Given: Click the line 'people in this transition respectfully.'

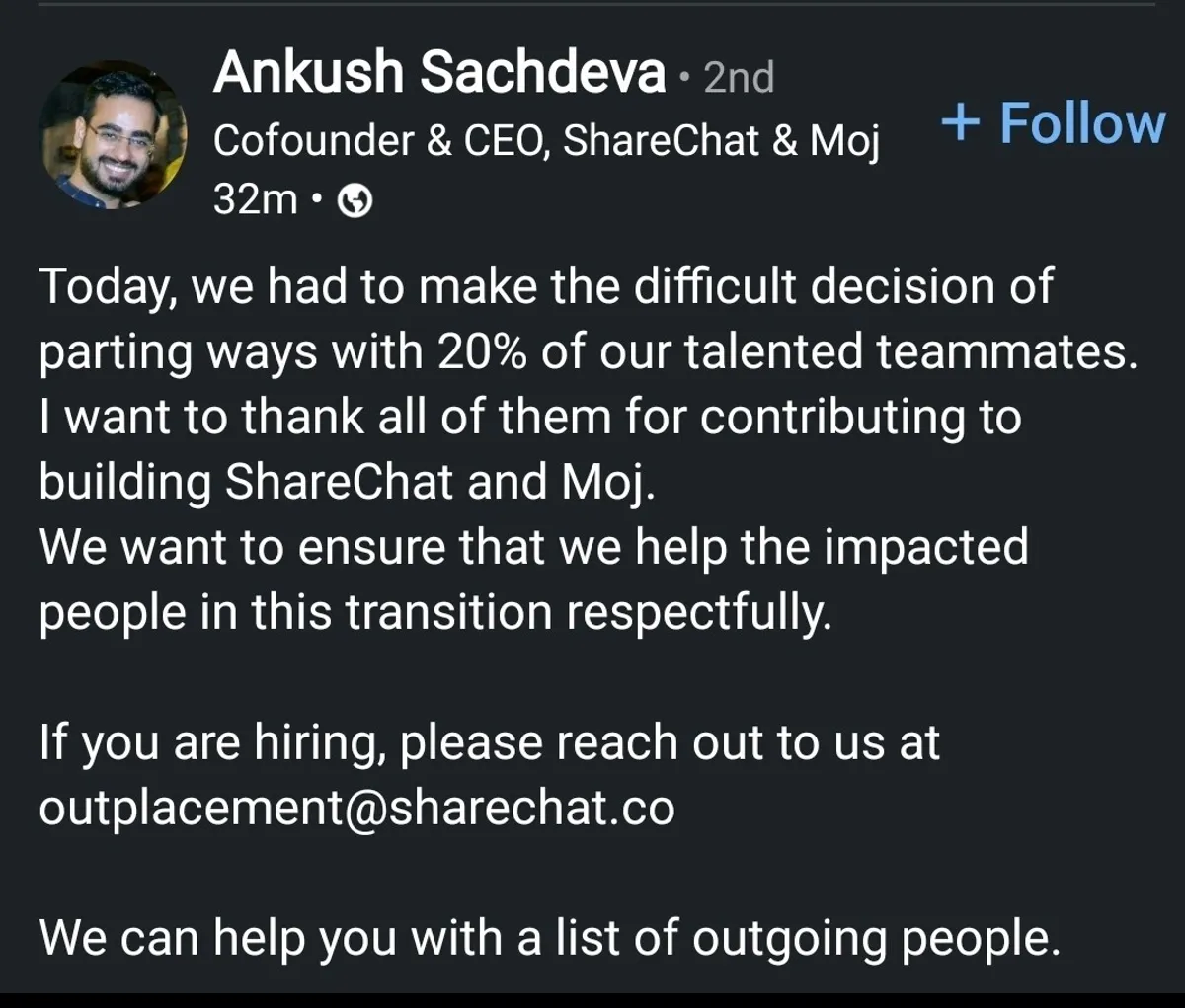Looking at the screenshot, I should pyautogui.click(x=434, y=612).
